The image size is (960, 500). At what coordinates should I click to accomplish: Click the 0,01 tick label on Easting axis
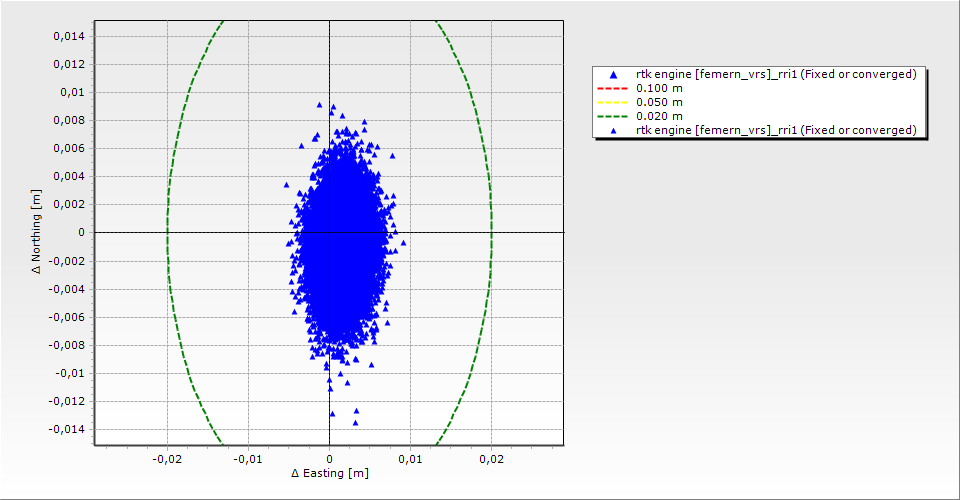(410, 459)
